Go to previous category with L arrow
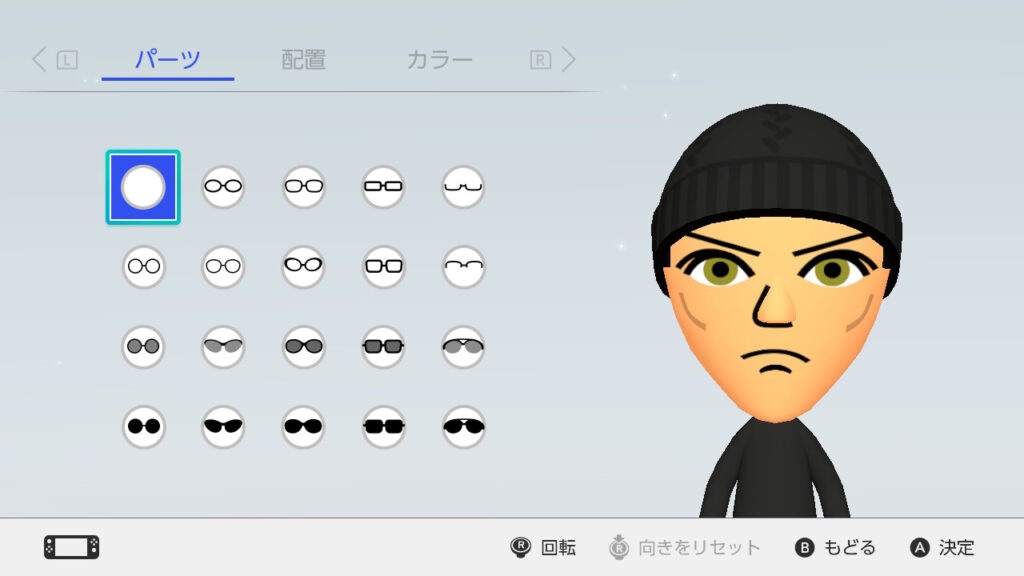 55,59
